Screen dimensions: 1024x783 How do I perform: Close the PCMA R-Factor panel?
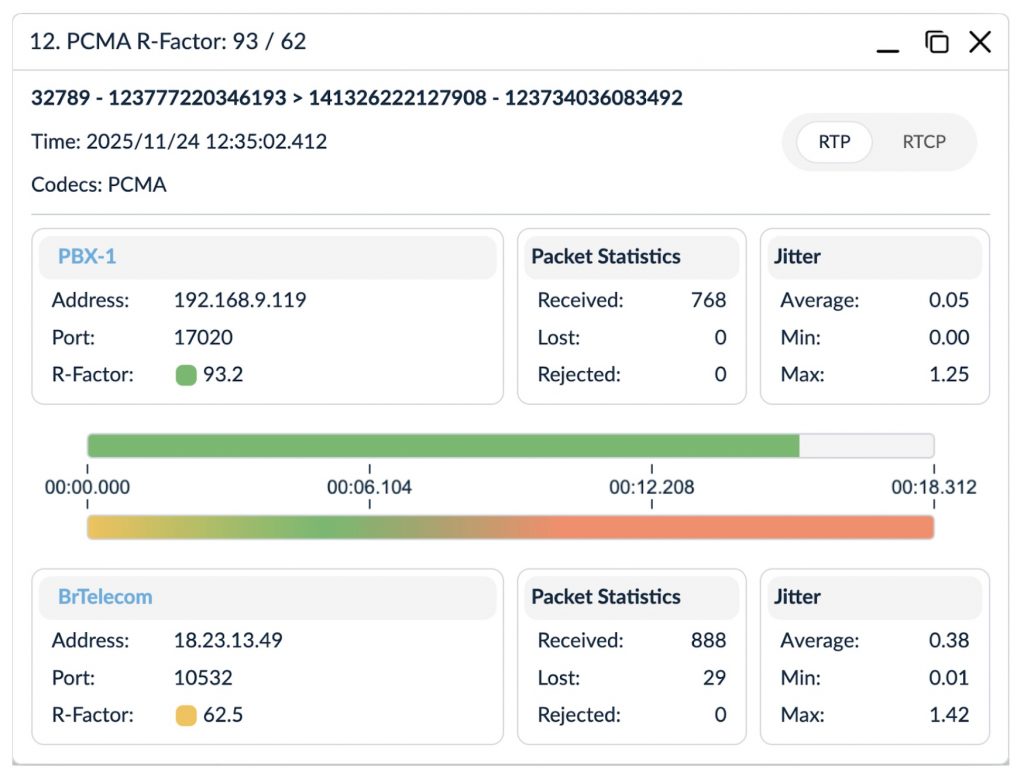pyautogui.click(x=980, y=42)
